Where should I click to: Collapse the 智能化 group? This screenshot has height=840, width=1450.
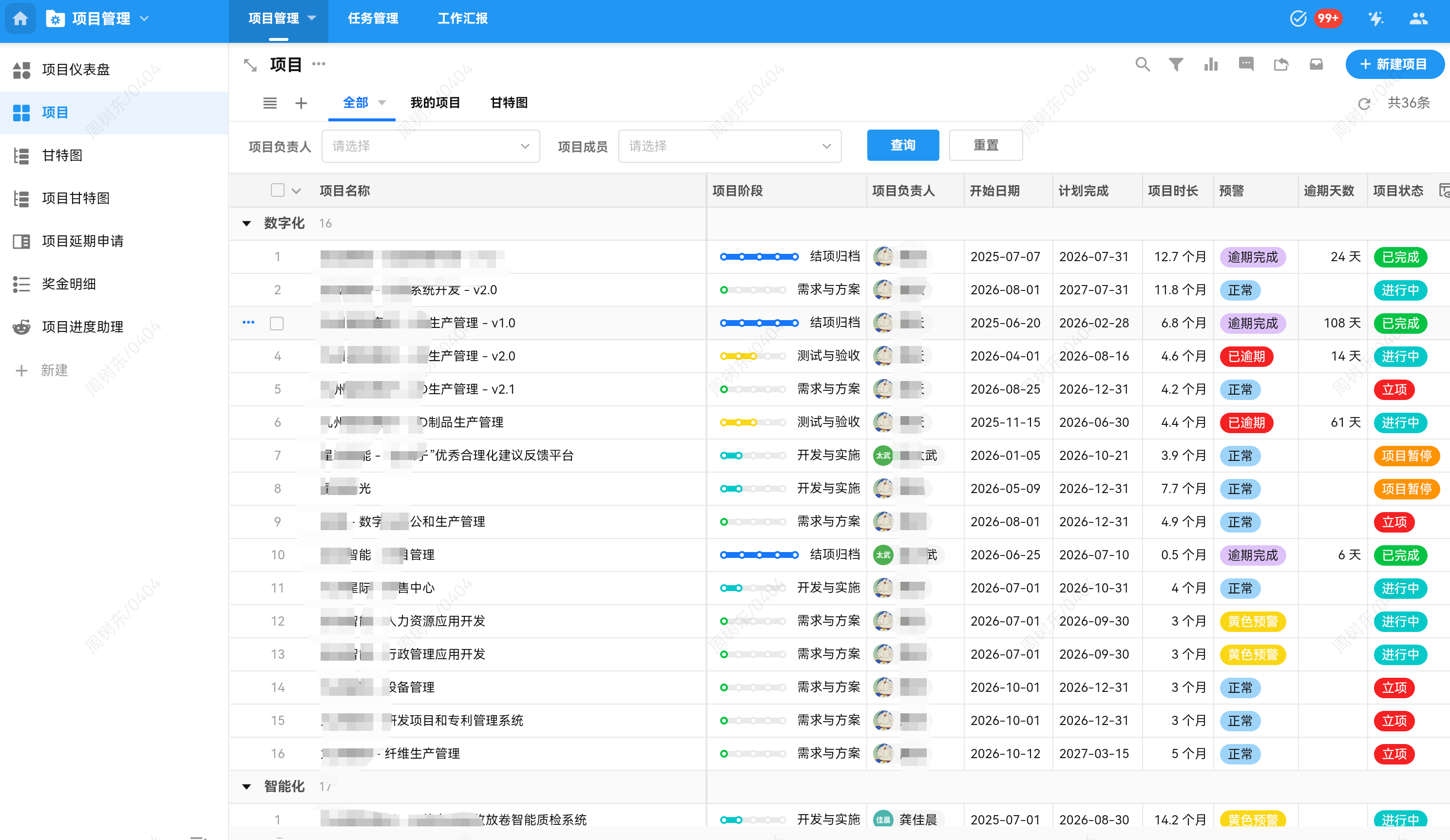[247, 786]
